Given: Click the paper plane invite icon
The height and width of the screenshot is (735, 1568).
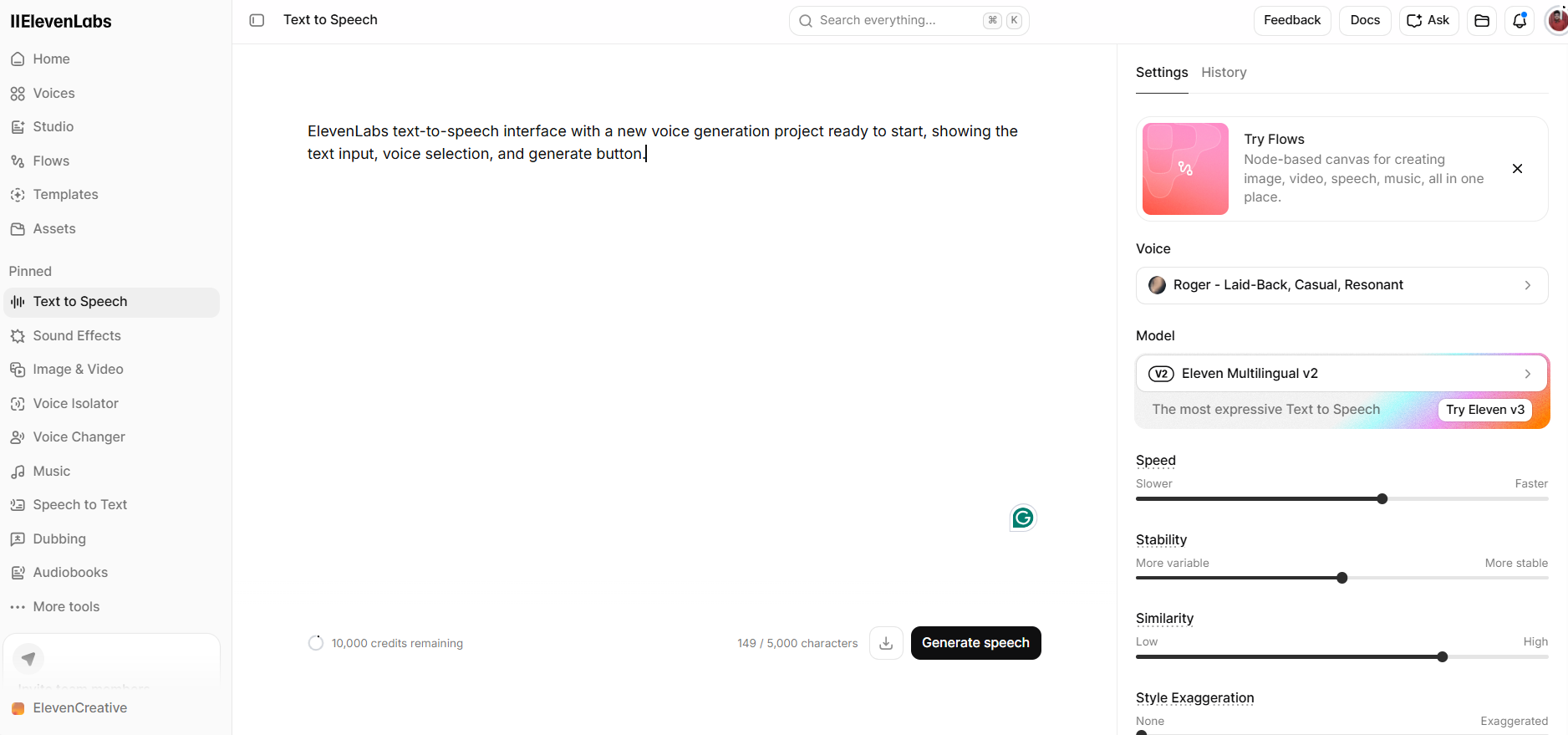Looking at the screenshot, I should 28,659.
